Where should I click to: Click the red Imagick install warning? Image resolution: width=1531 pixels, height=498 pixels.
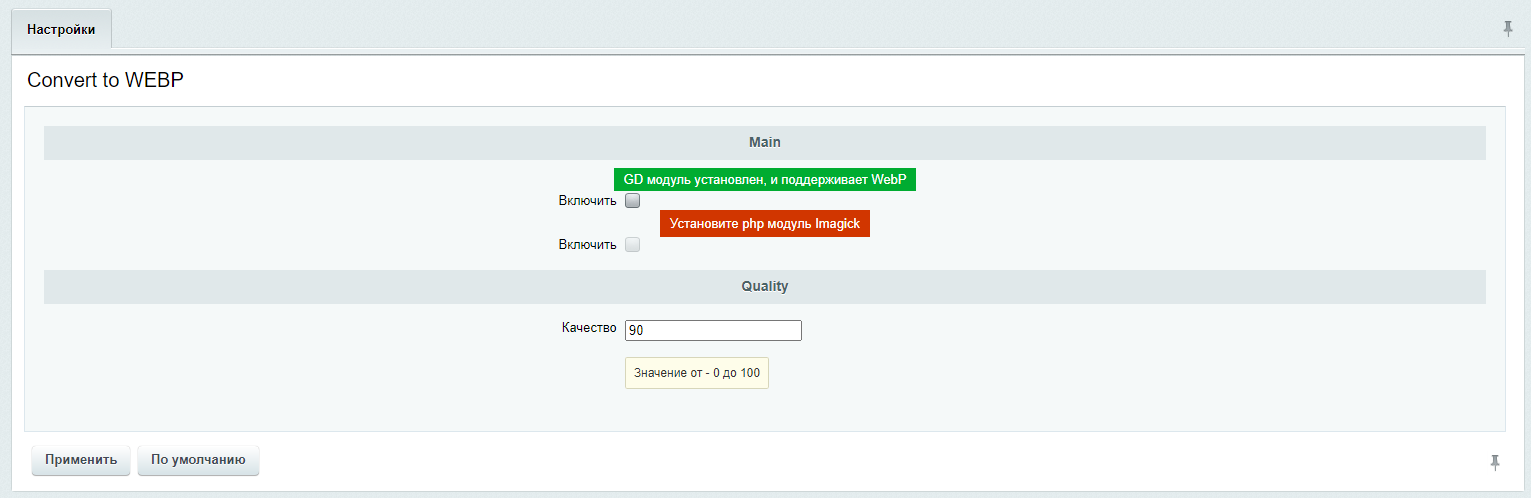765,224
